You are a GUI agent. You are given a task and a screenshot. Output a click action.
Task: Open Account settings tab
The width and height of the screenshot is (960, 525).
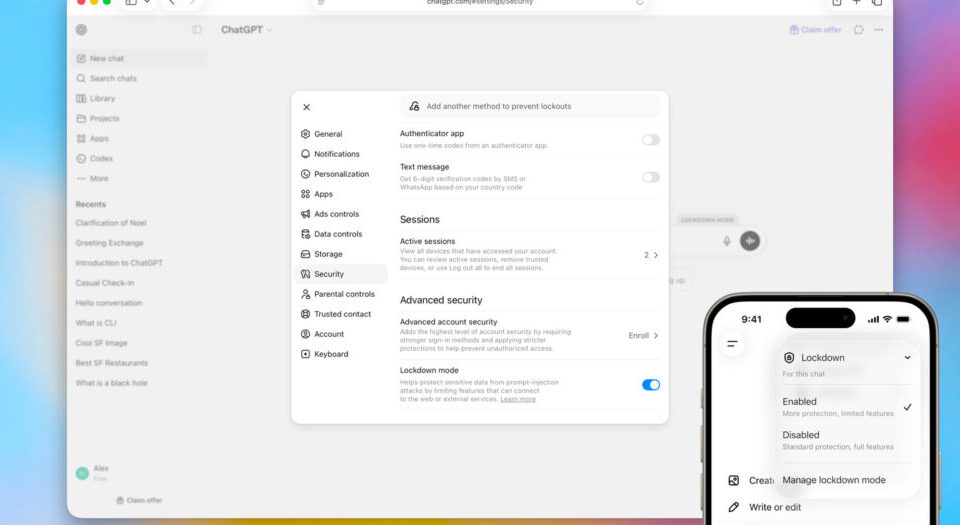pos(341,334)
